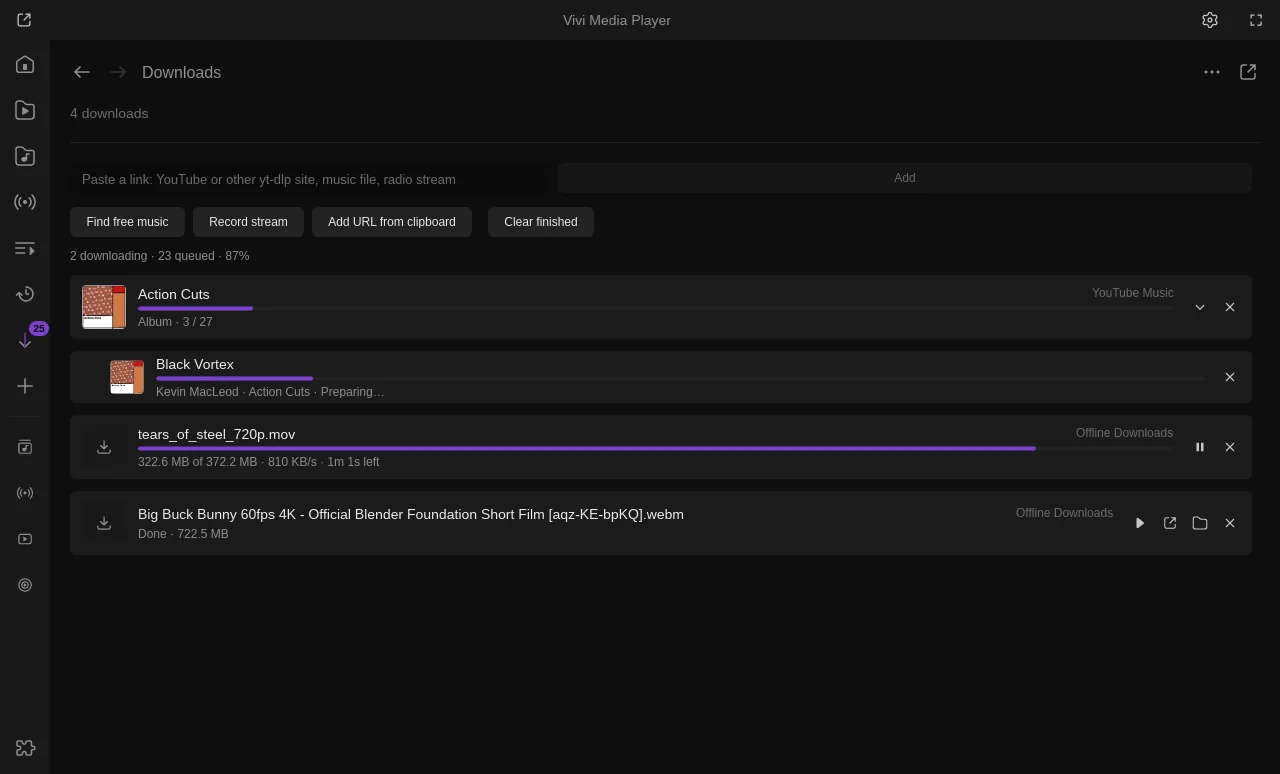Click the Find free music button
The width and height of the screenshot is (1280, 774).
(x=127, y=222)
